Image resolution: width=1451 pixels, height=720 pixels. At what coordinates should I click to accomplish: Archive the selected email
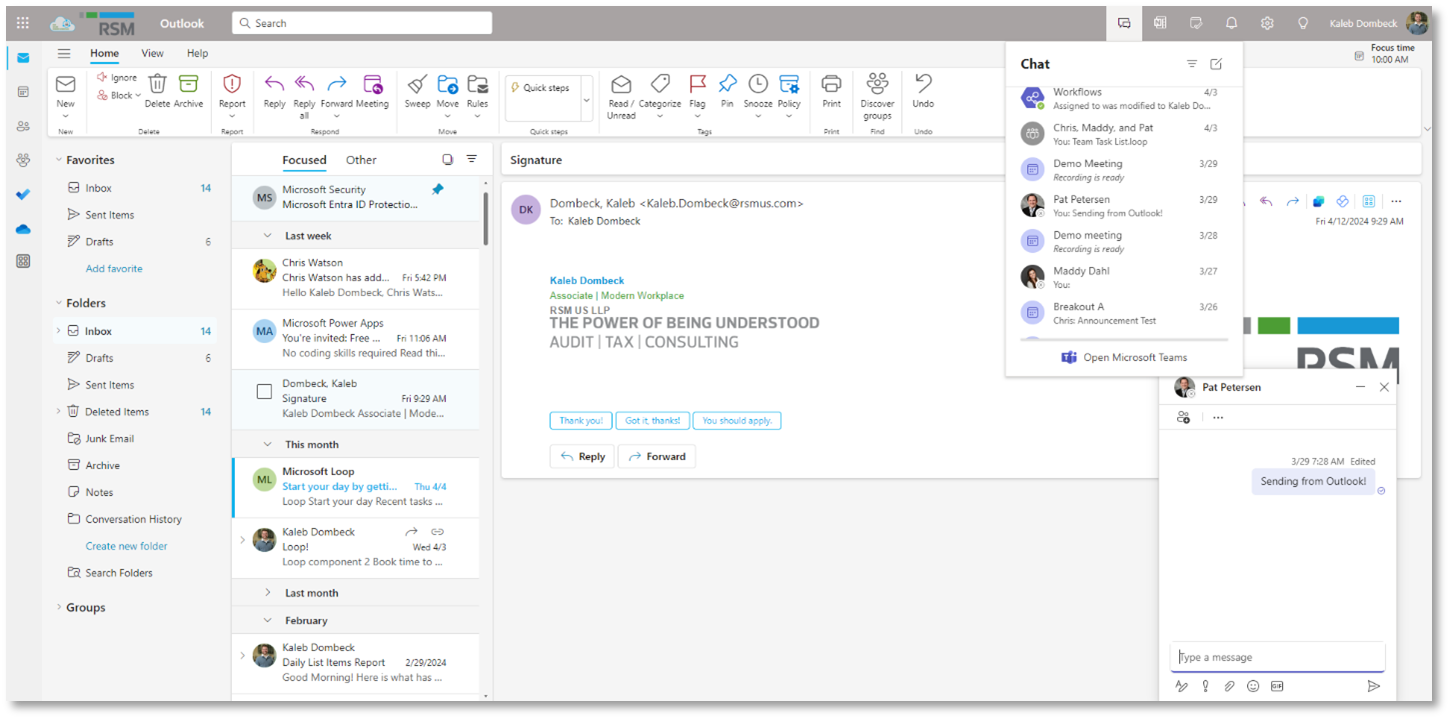[188, 86]
